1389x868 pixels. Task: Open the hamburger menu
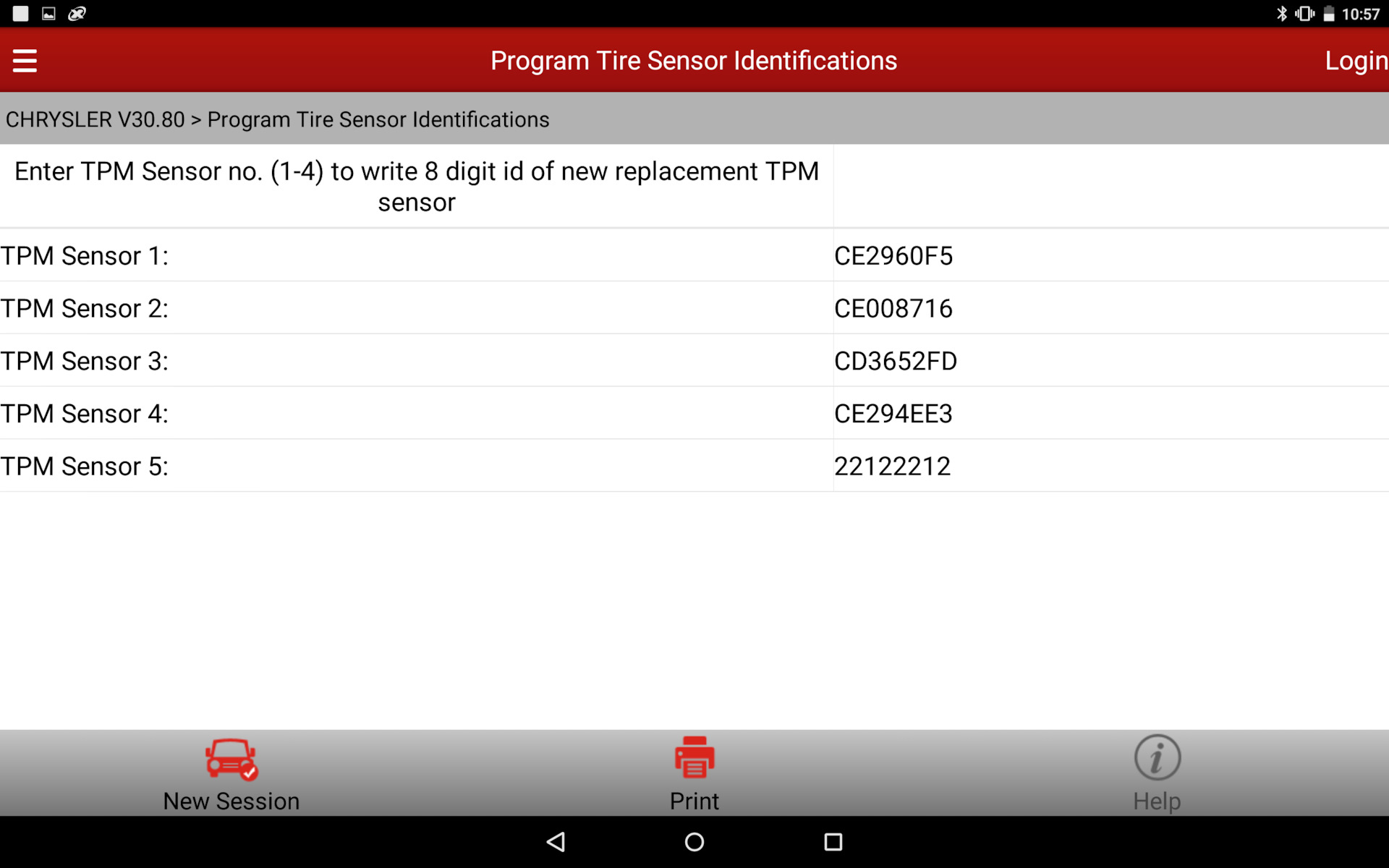(x=25, y=61)
